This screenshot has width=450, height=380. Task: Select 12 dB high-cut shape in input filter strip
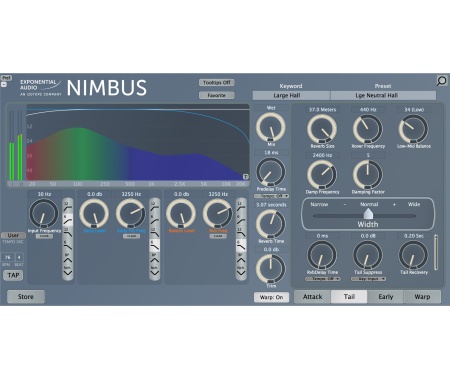tap(68, 233)
